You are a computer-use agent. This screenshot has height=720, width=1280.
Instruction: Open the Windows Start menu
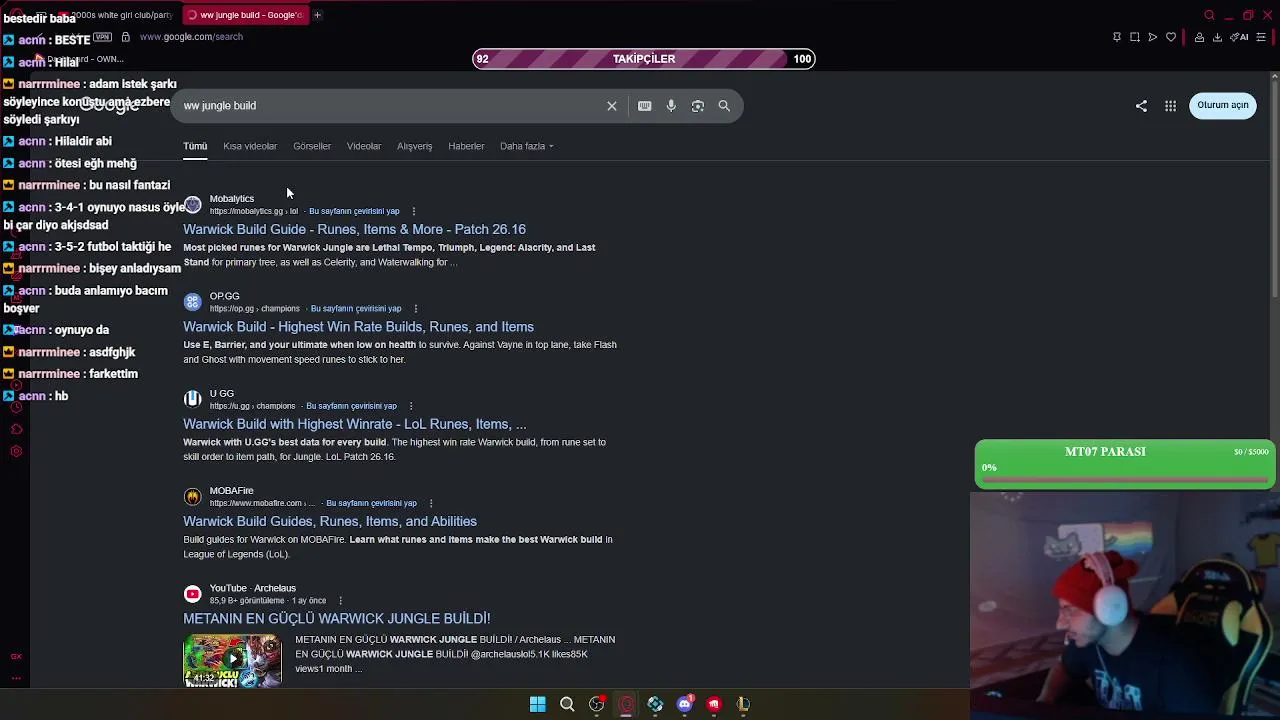coord(538,704)
